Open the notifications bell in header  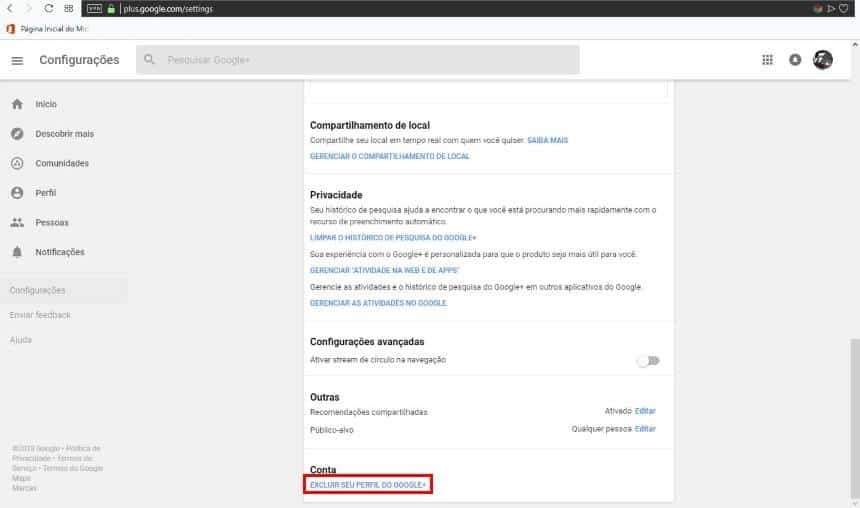(x=795, y=60)
